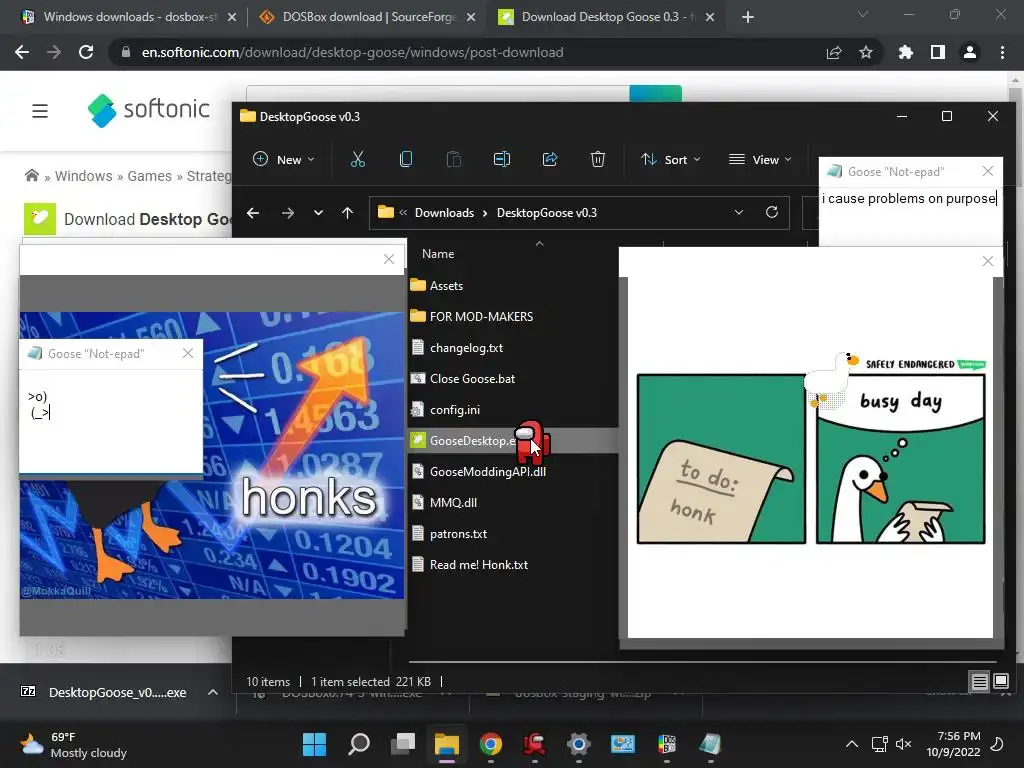Click the Delete trash icon in Explorer
The width and height of the screenshot is (1024, 768).
pos(598,159)
